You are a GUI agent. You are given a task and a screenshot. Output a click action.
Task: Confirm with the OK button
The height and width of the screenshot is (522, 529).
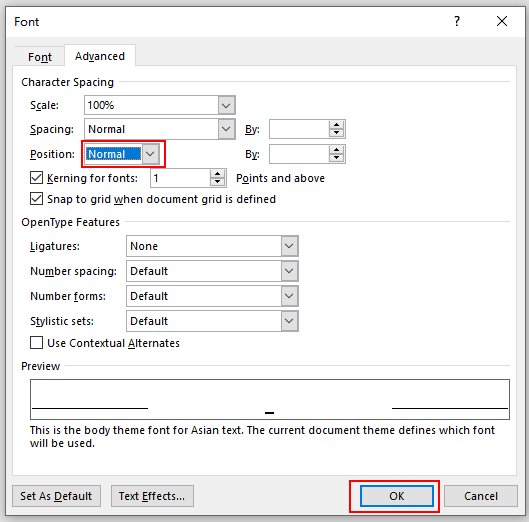pyautogui.click(x=396, y=496)
